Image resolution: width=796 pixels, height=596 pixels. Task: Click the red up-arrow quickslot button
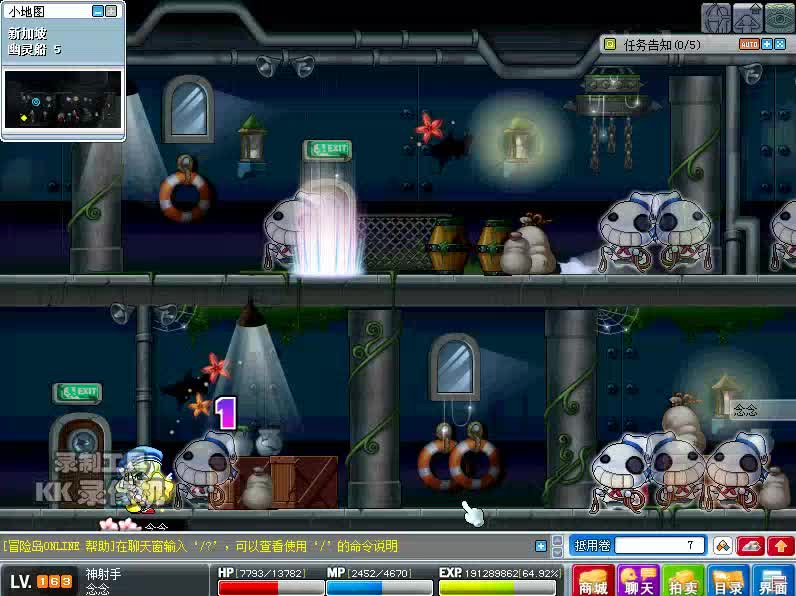781,546
